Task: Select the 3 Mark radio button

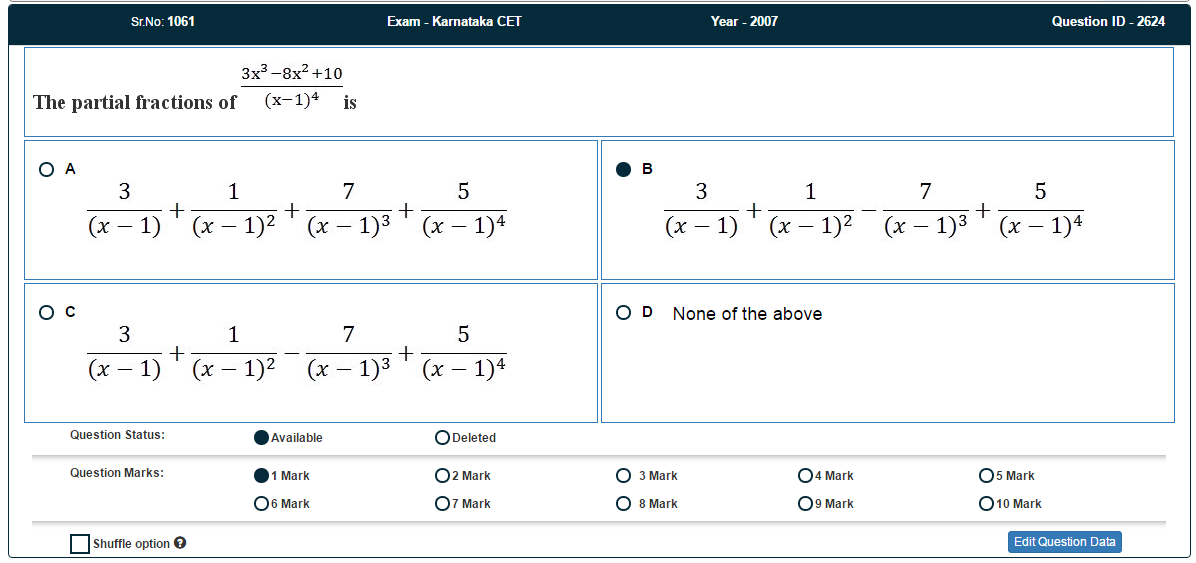Action: [x=623, y=476]
